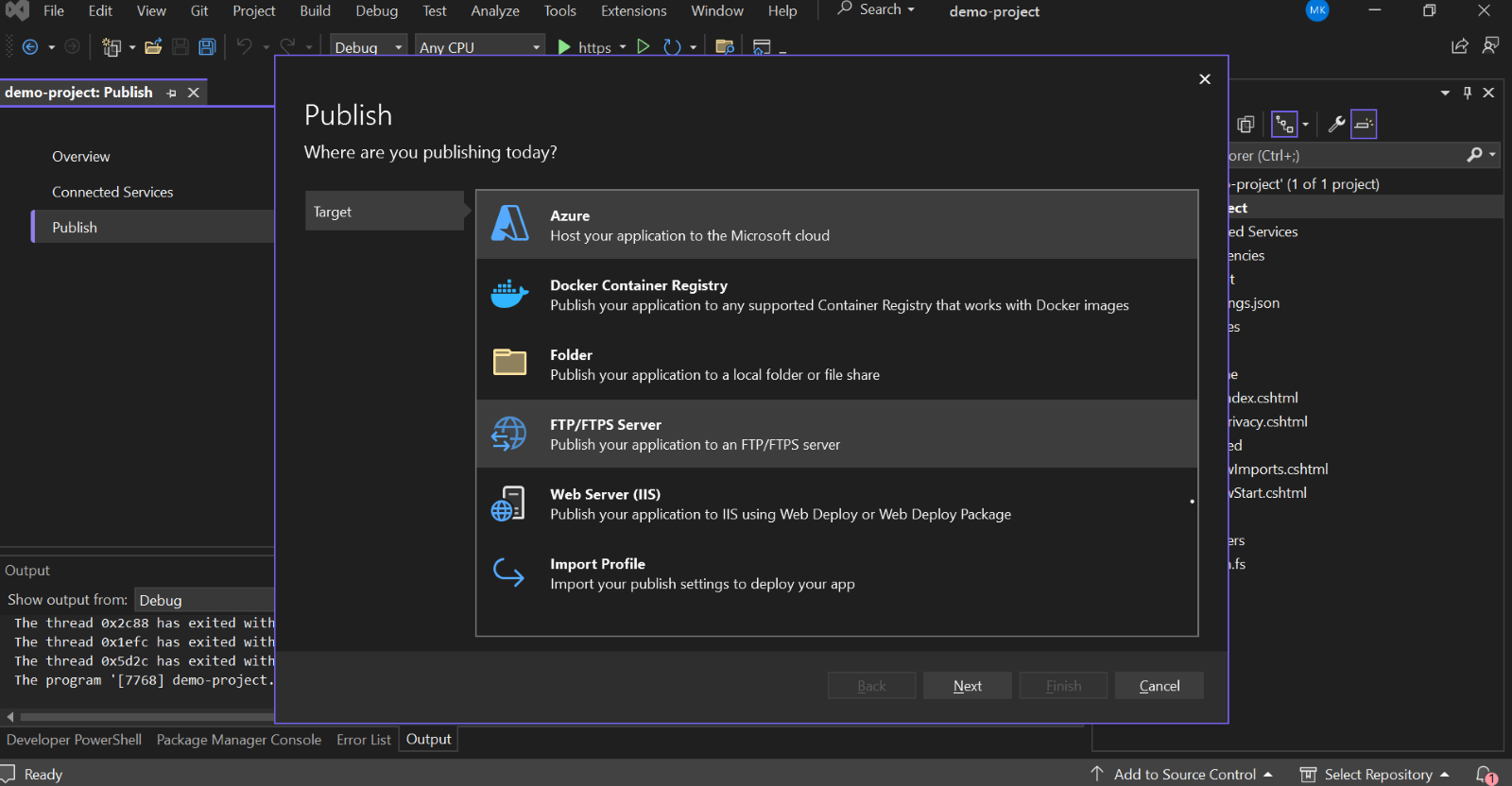Open the Any CPU platform dropdown
The image size is (1512, 786).
point(480,46)
